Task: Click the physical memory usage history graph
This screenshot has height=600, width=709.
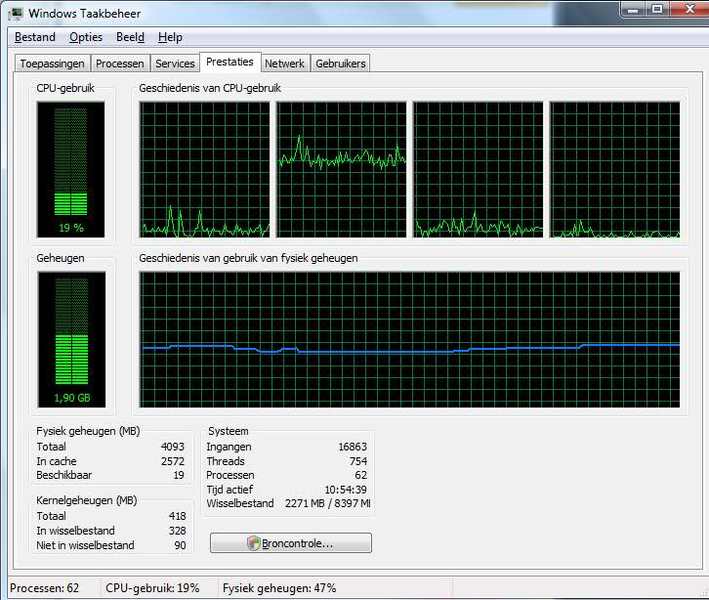Action: click(410, 340)
